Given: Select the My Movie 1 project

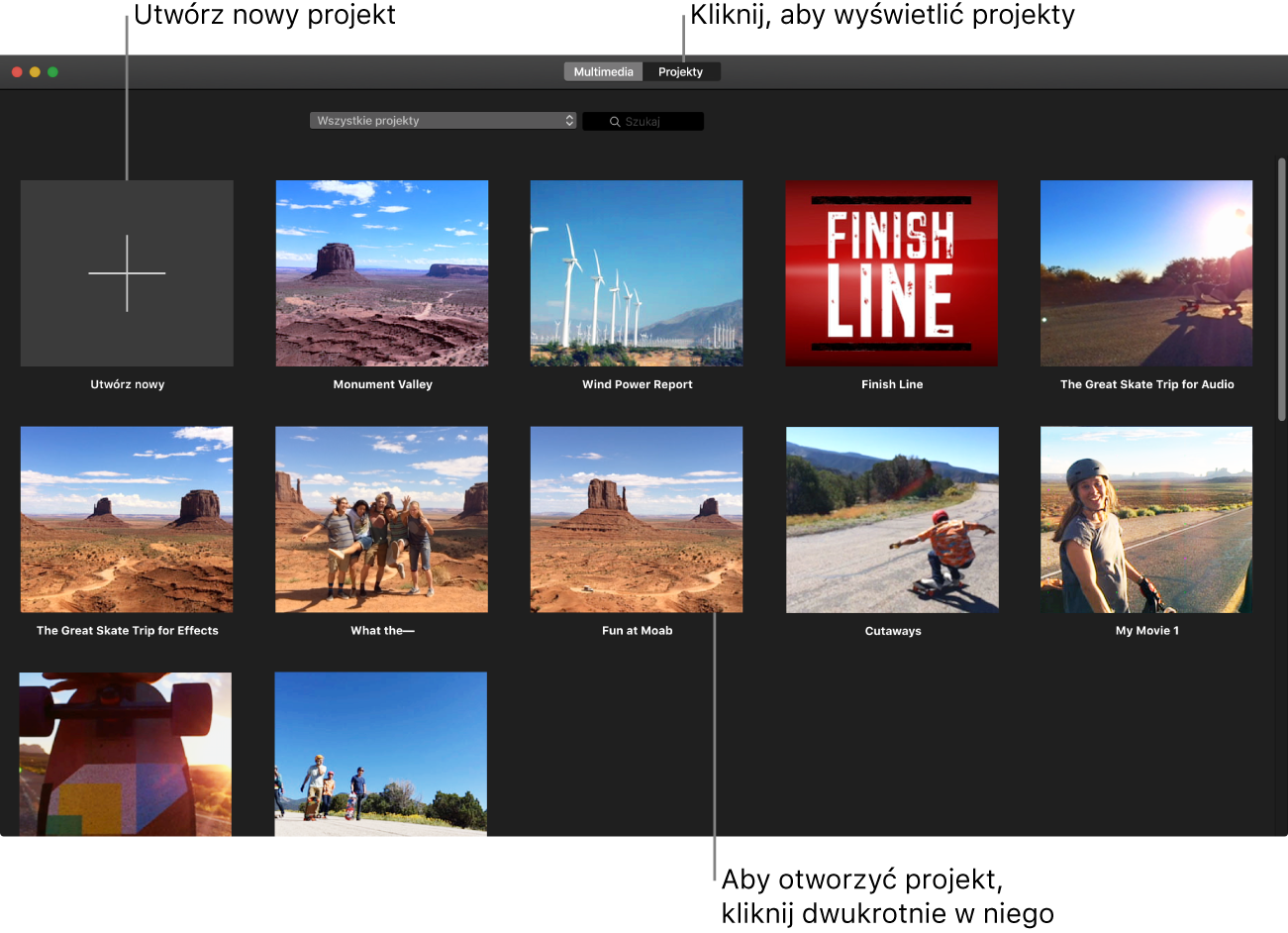Looking at the screenshot, I should click(1146, 519).
